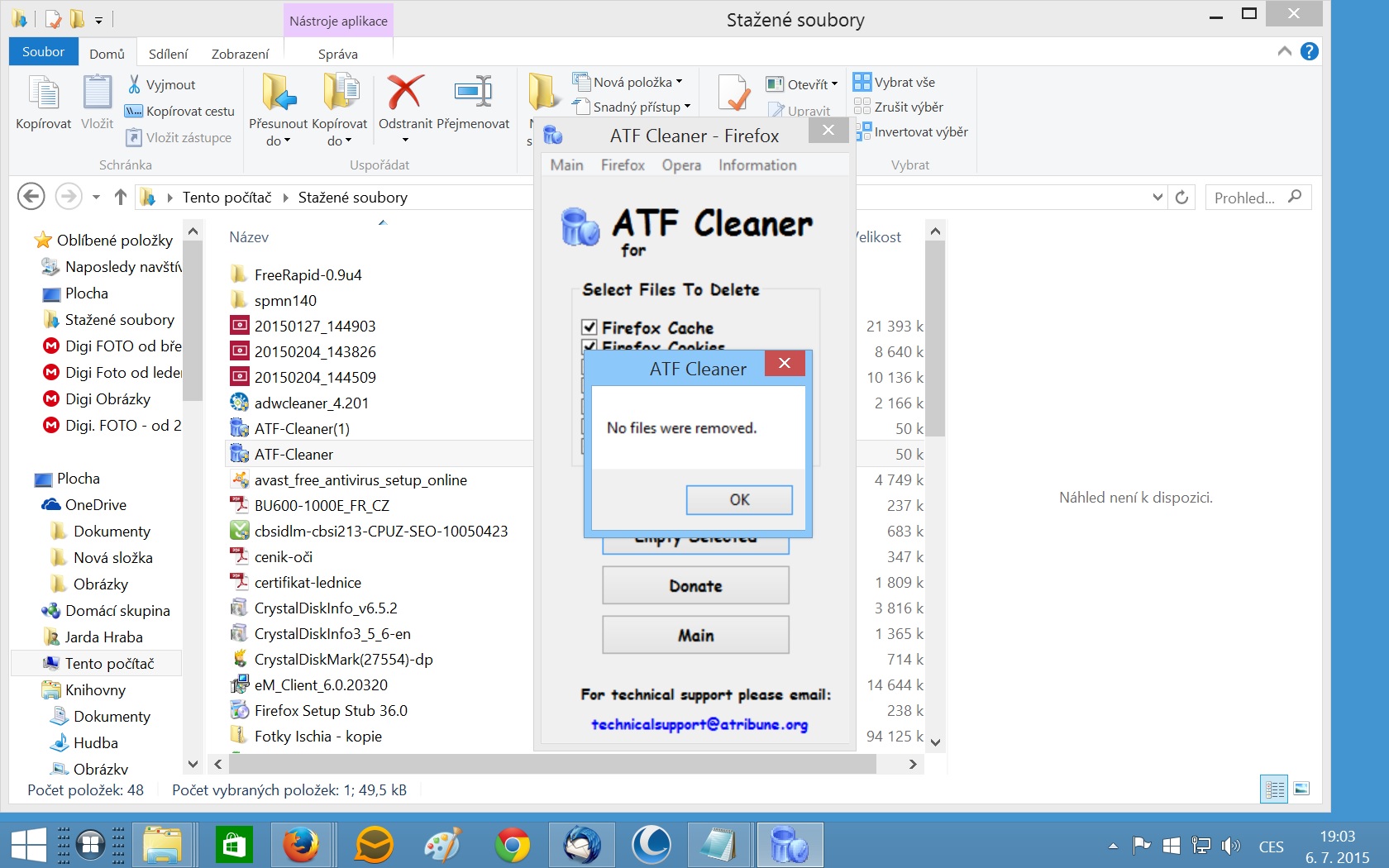Open the Kopírovat do dropdown
Image resolution: width=1389 pixels, height=868 pixels.
[339, 109]
